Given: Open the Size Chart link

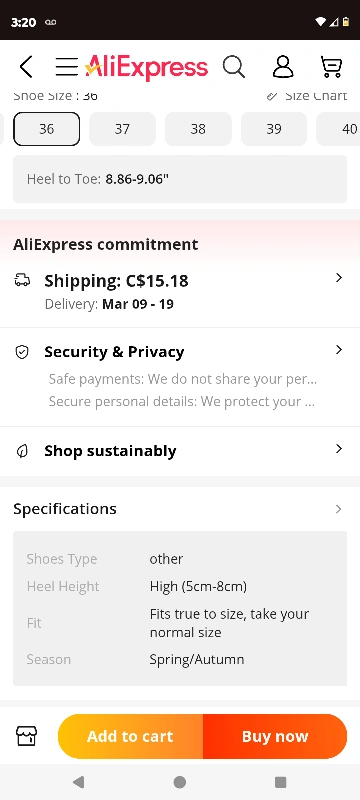Looking at the screenshot, I should (x=307, y=95).
